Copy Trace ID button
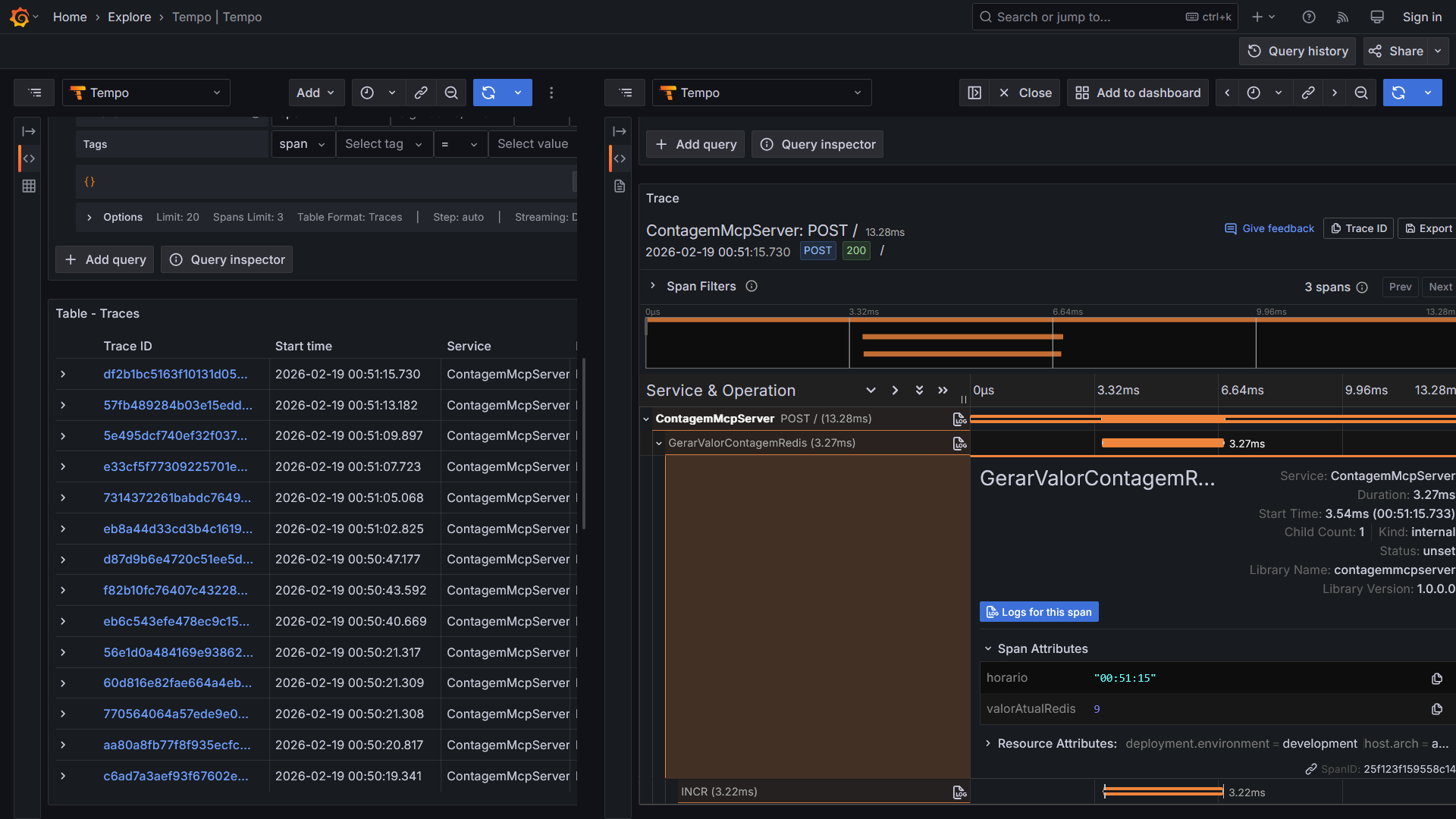1456x819 pixels. point(1358,229)
